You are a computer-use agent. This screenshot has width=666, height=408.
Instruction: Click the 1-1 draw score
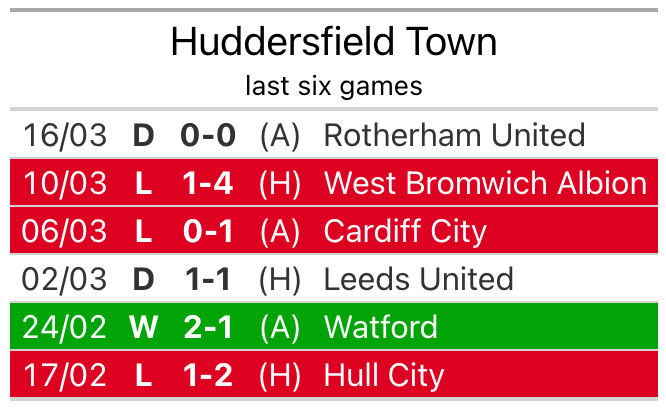point(207,279)
